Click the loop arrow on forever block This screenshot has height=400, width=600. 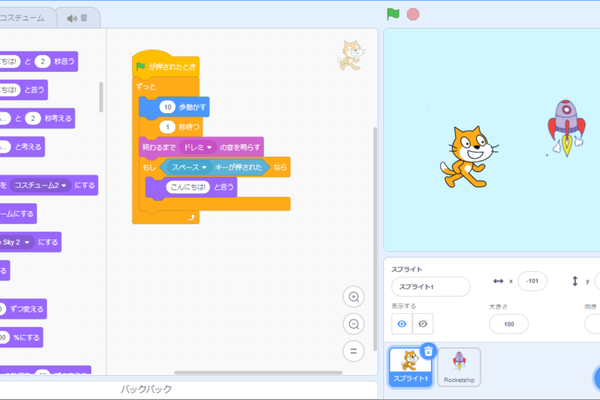(x=191, y=217)
